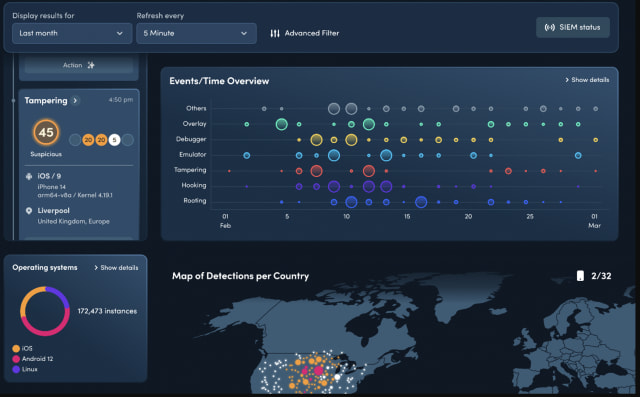This screenshot has width=640, height=397.
Task: Click the '4:50 pm' timestamp on Tampering card
Action: point(121,100)
